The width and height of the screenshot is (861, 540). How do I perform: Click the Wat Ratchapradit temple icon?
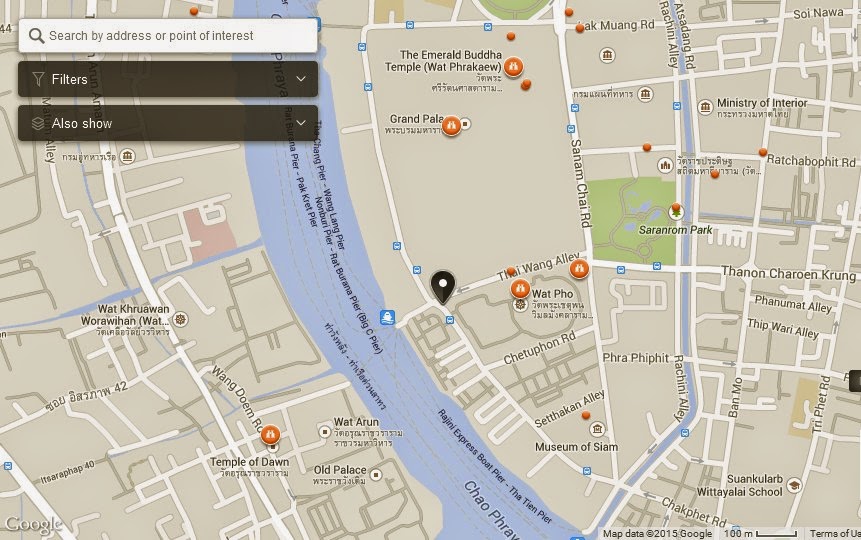666,164
